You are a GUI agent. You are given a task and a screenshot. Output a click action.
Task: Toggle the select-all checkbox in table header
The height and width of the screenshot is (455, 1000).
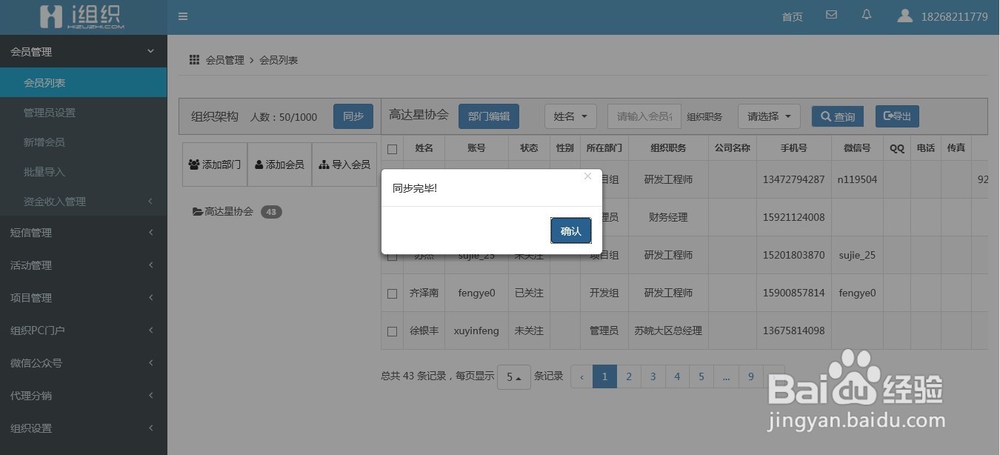[x=392, y=149]
